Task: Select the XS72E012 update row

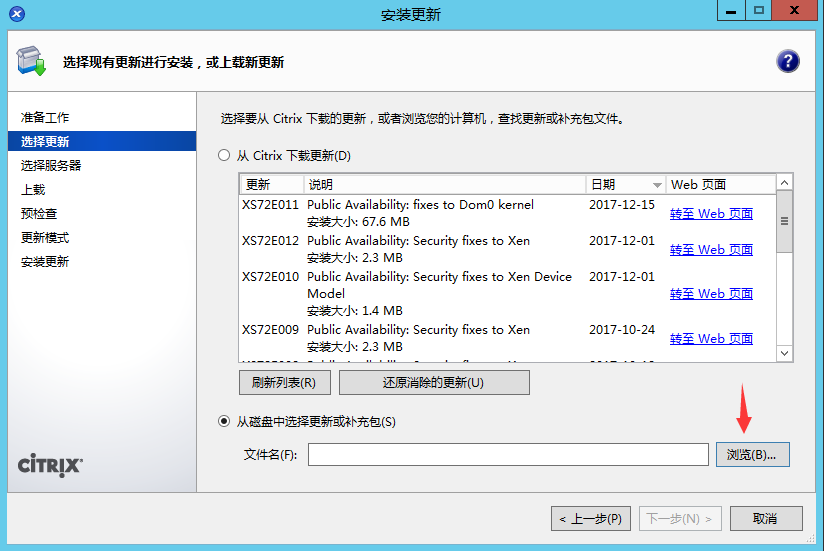Action: [x=508, y=249]
